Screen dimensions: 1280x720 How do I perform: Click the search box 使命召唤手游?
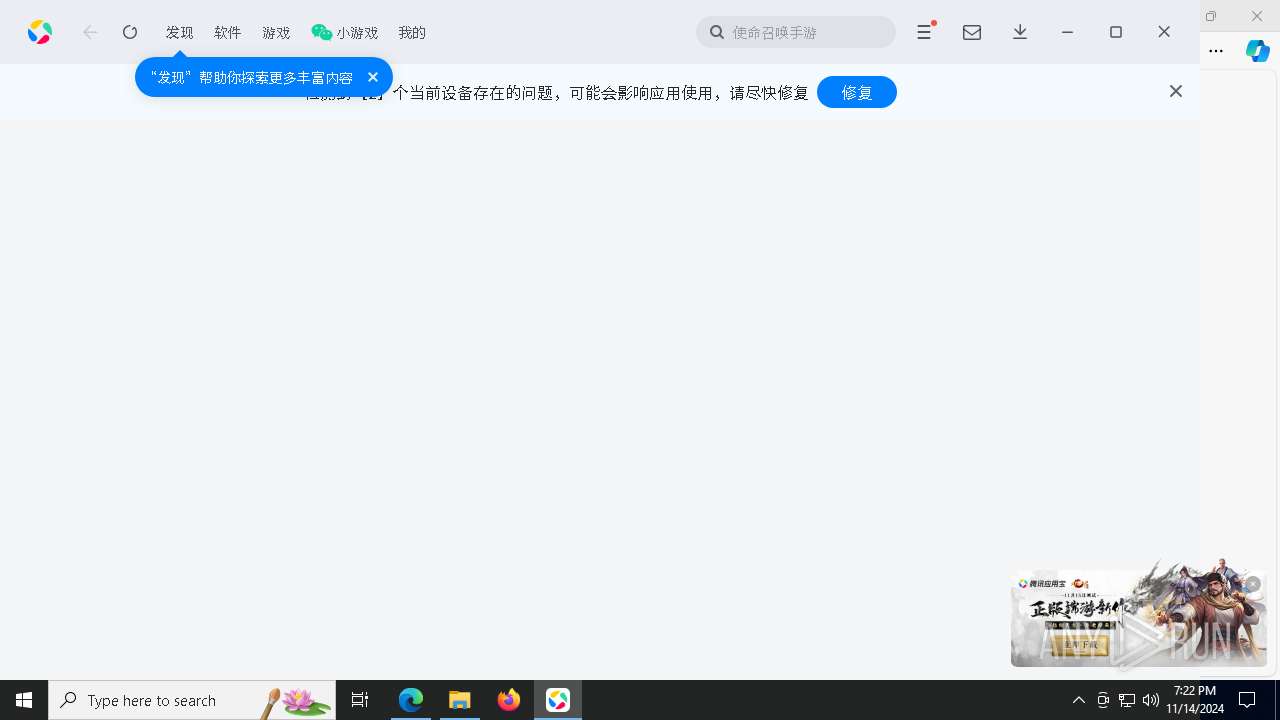tap(796, 32)
